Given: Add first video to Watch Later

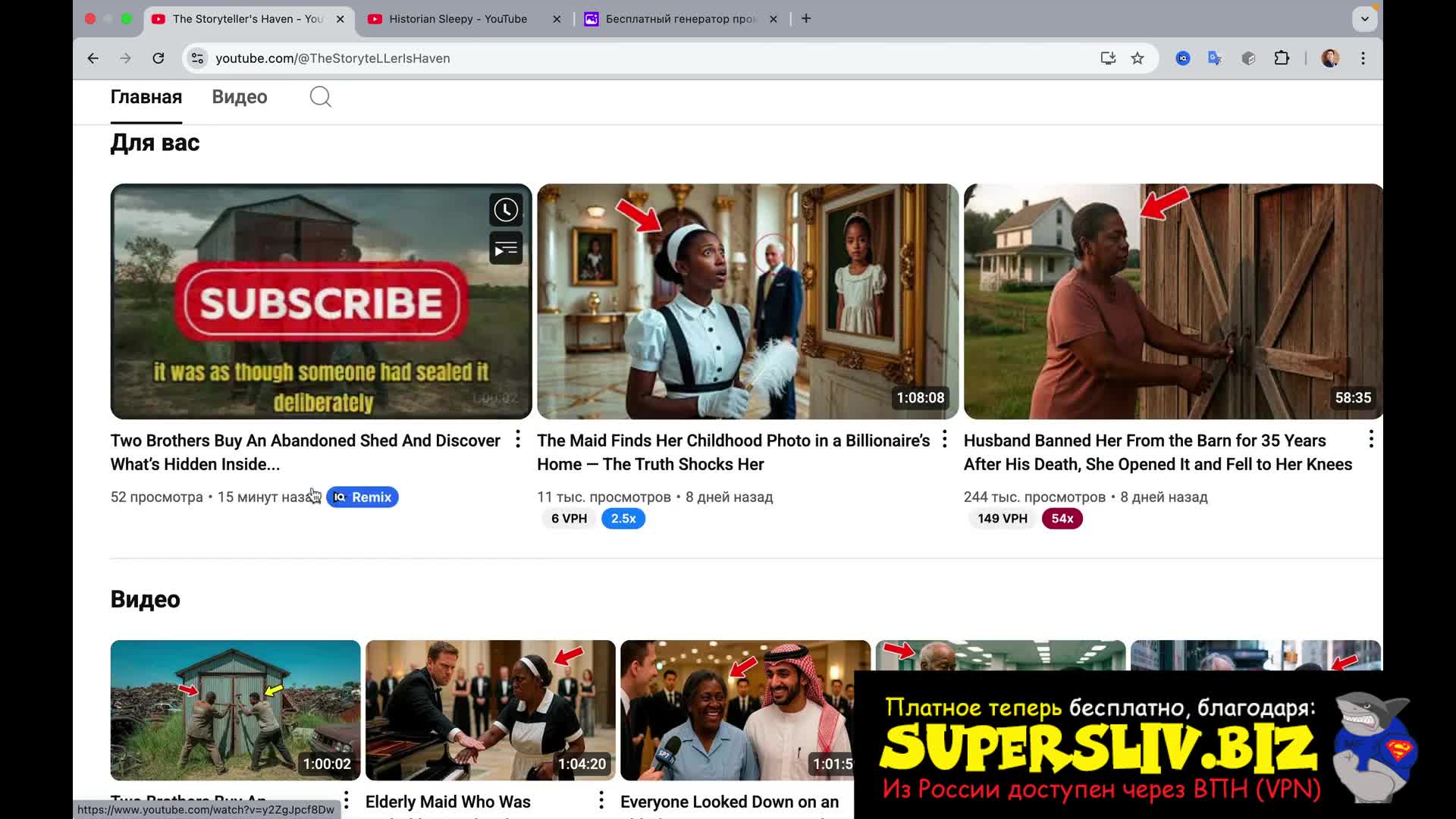Looking at the screenshot, I should point(506,210).
